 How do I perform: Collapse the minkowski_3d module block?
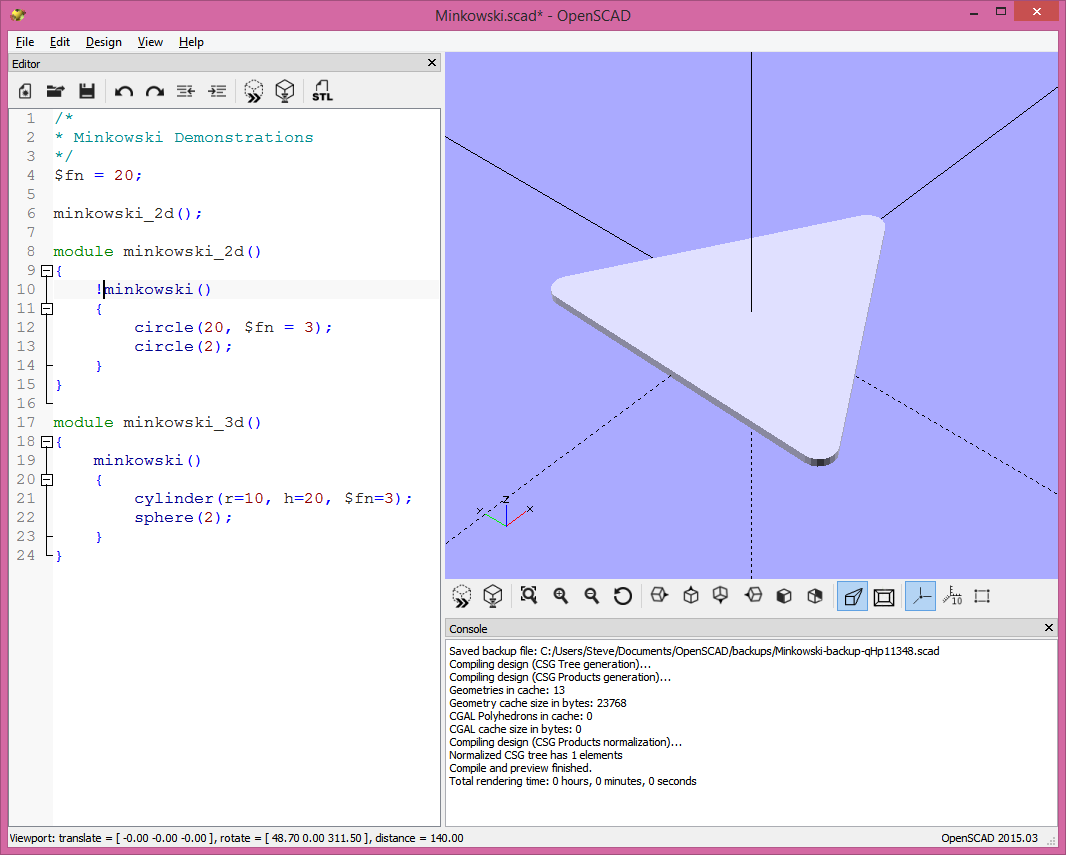click(x=47, y=441)
